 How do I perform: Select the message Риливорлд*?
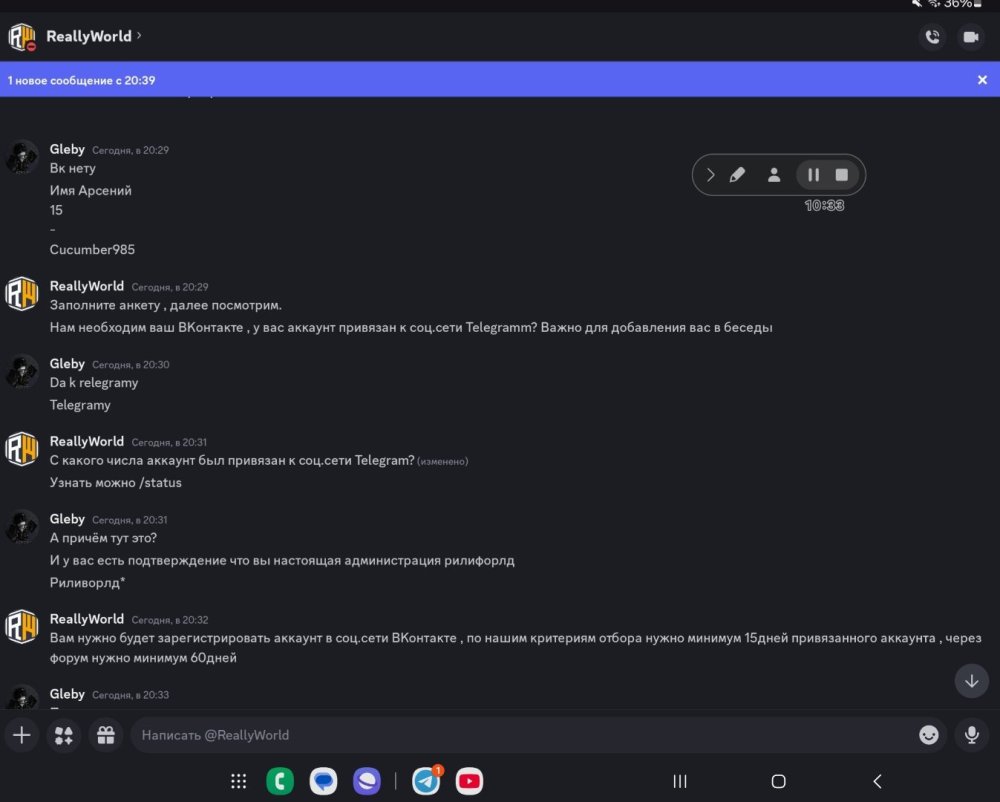[87, 583]
